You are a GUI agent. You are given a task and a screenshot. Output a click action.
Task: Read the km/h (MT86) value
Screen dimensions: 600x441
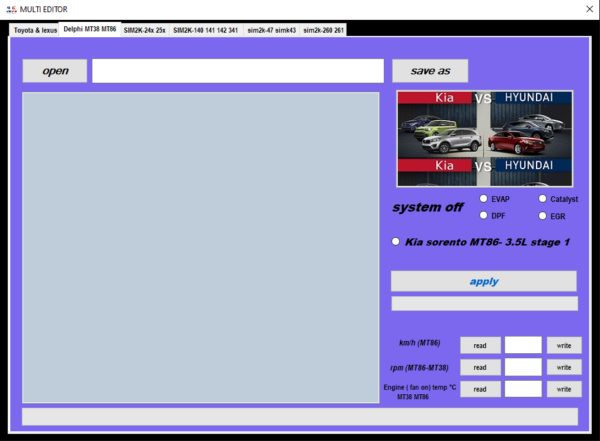click(x=480, y=345)
